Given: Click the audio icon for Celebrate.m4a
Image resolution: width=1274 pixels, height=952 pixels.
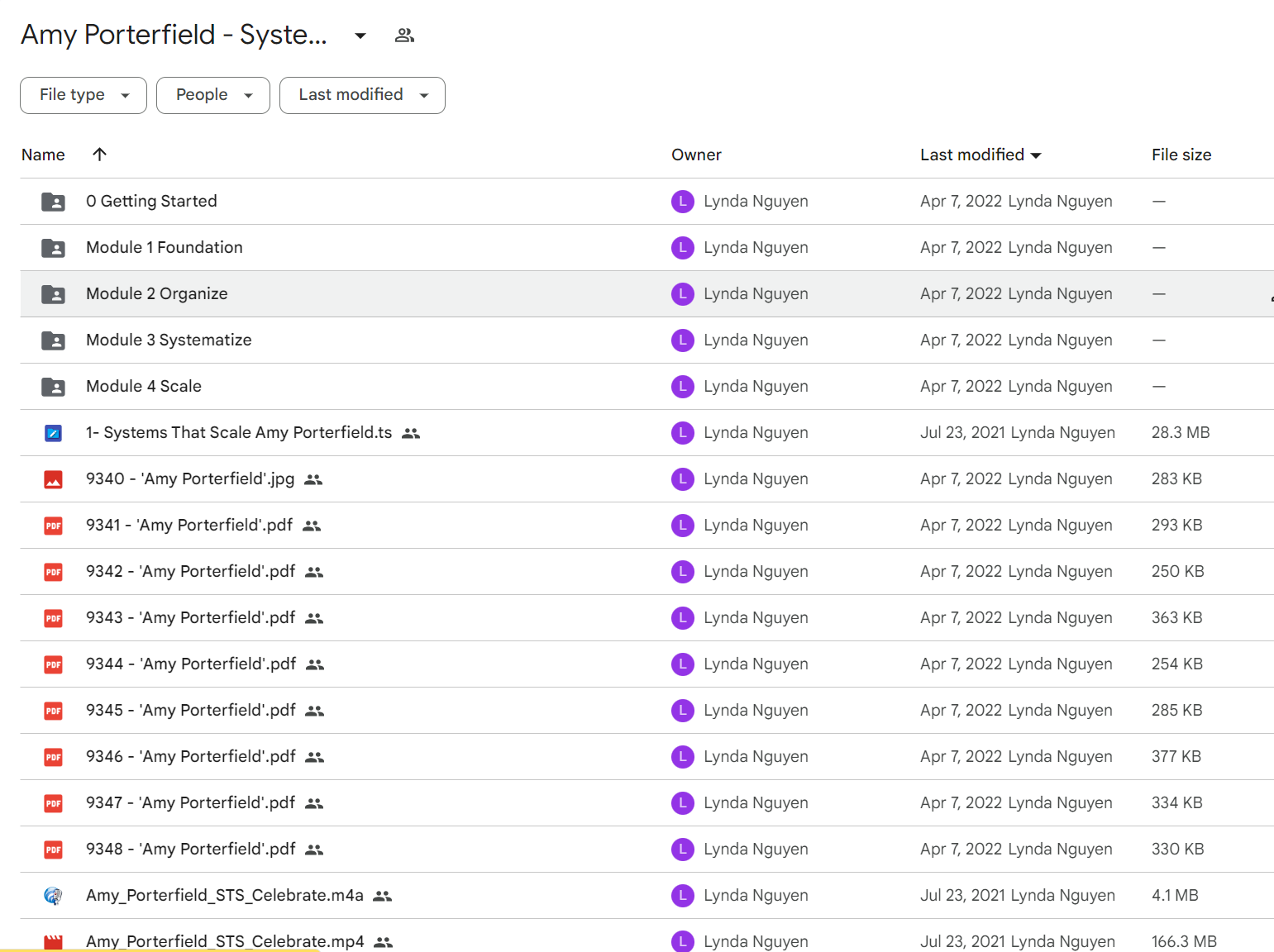Looking at the screenshot, I should (53, 896).
